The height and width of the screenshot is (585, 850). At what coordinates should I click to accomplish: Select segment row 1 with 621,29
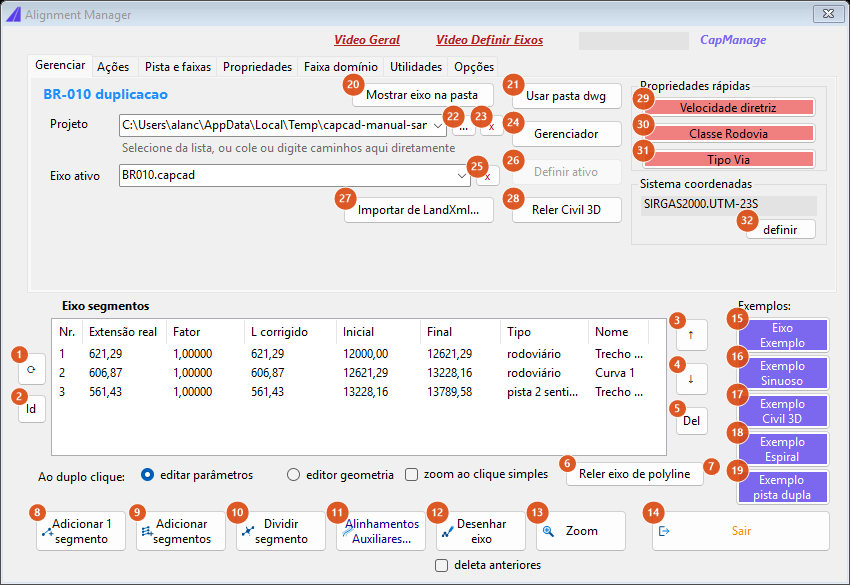[x=358, y=354]
